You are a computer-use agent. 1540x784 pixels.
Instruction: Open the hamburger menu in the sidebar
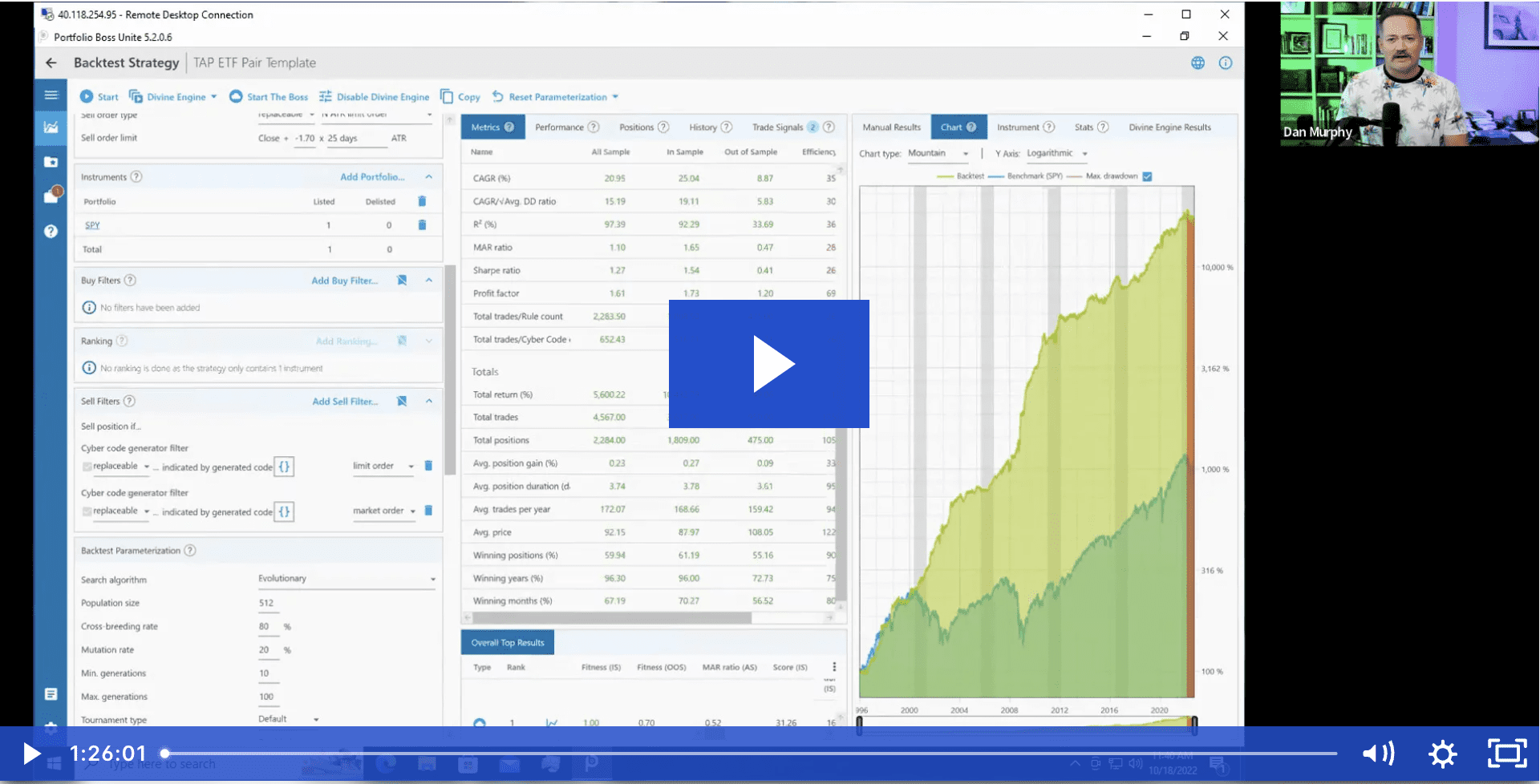(51, 95)
